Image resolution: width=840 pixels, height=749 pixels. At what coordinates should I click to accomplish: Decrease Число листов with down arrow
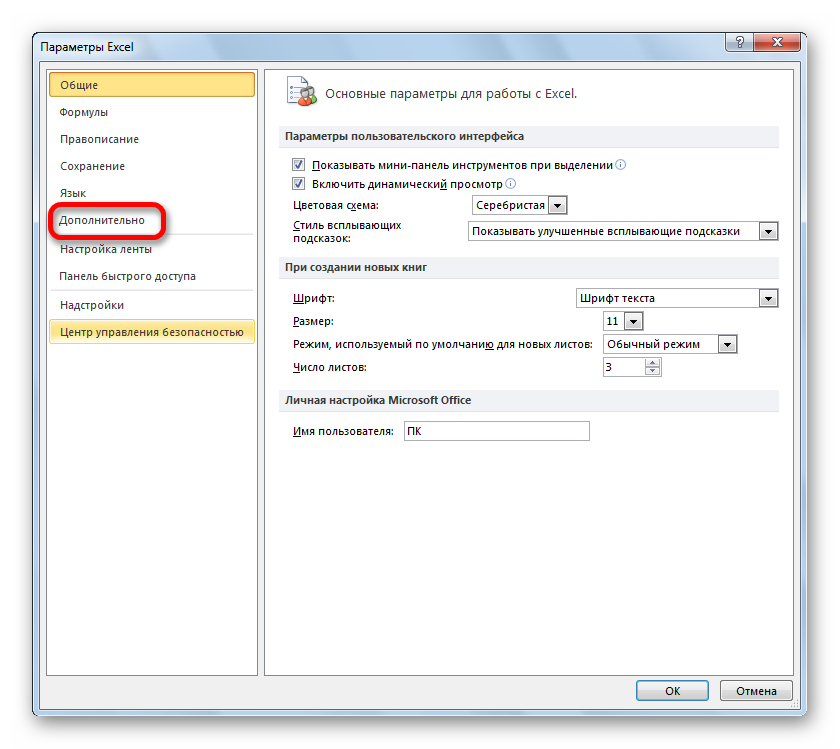coord(652,371)
